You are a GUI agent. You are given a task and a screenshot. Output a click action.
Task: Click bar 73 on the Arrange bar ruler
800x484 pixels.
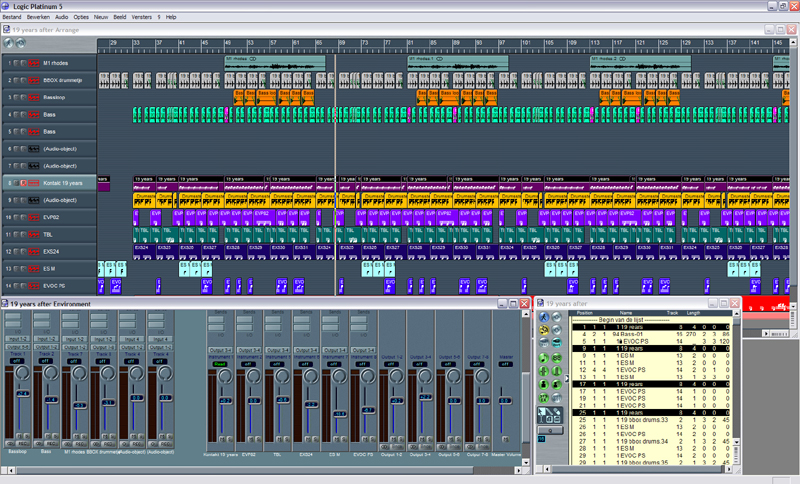point(364,43)
